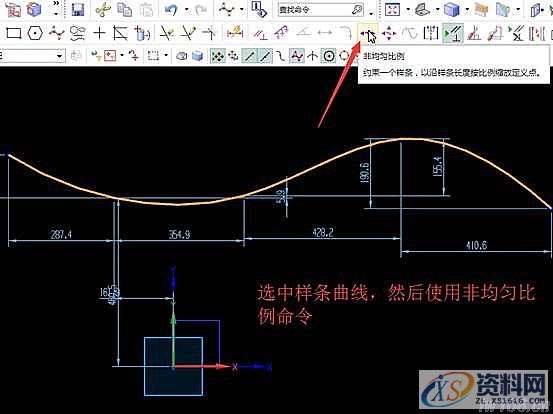Toggle the curve control-point snap option

click(x=281, y=56)
